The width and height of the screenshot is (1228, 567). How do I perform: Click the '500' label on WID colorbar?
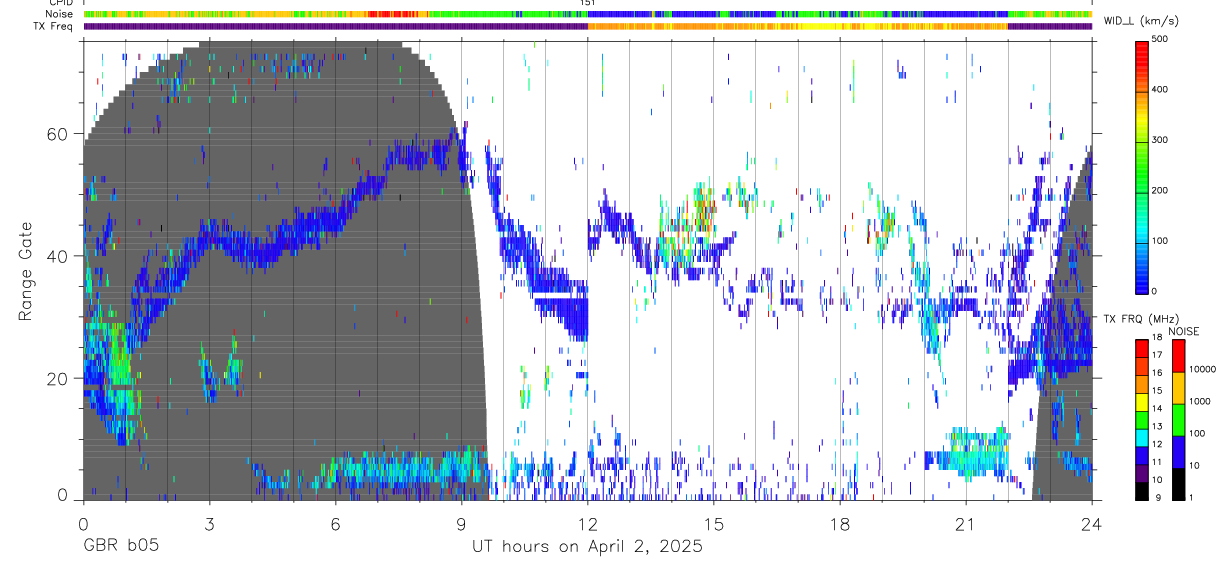point(1161,39)
